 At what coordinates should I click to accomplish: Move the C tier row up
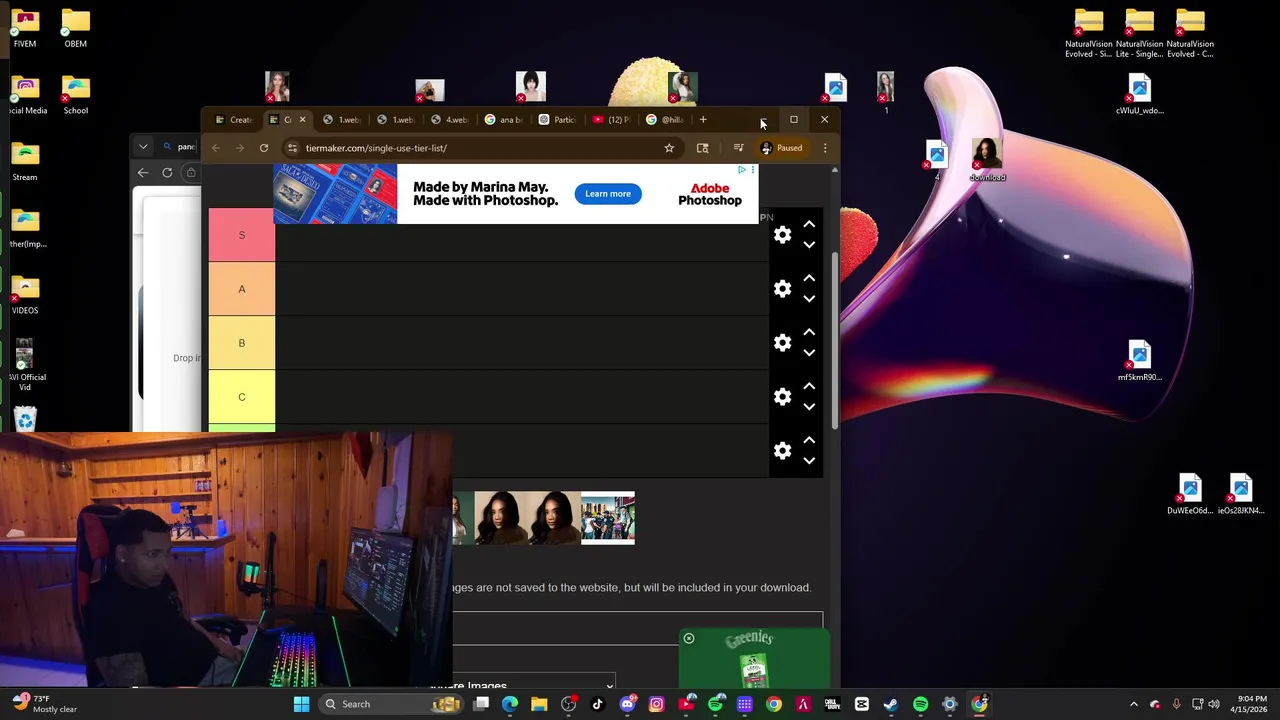809,387
